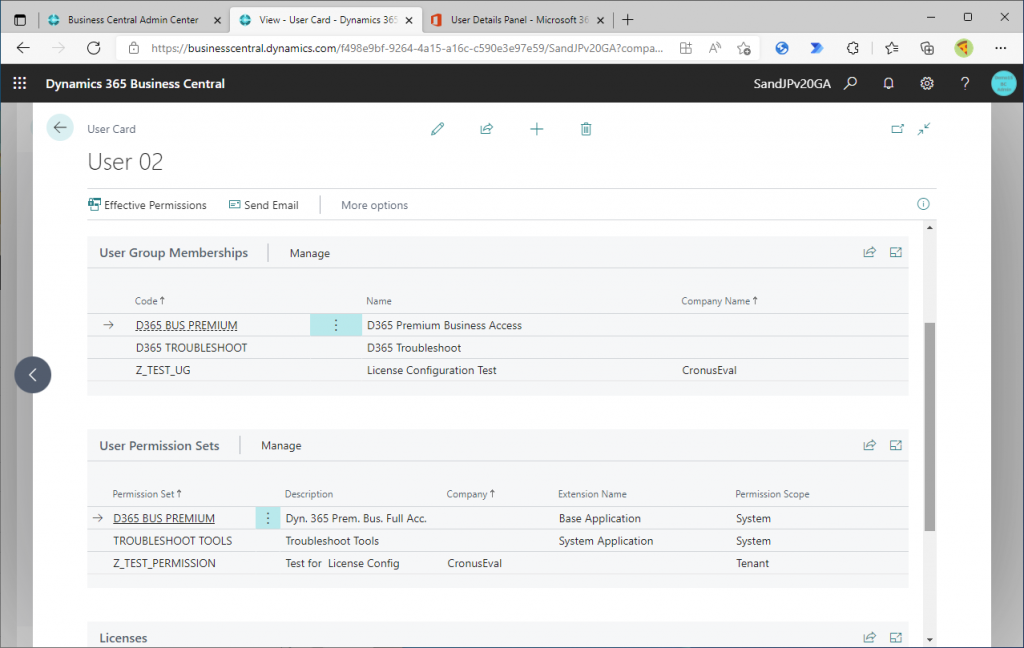Viewport: 1024px width, 648px height.
Task: Sort user groups by Company Name column
Action: click(x=719, y=300)
